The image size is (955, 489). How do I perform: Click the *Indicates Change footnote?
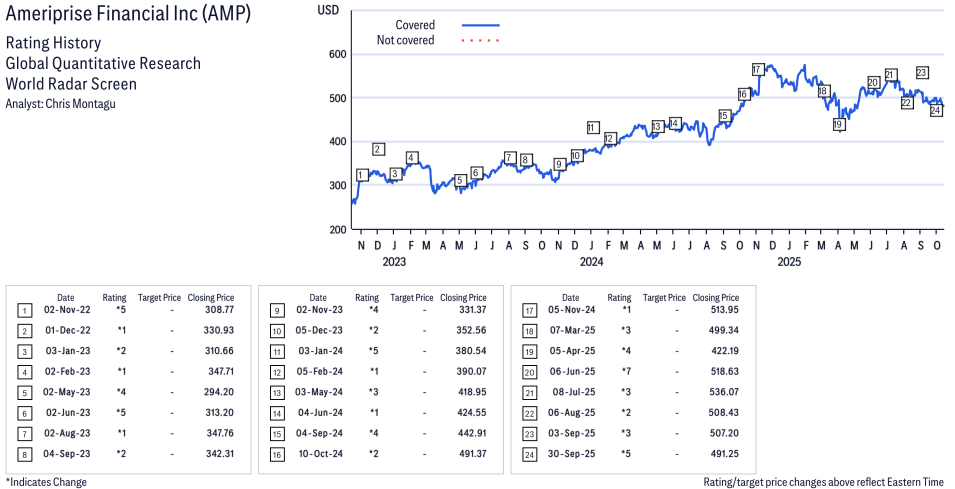pyautogui.click(x=46, y=482)
